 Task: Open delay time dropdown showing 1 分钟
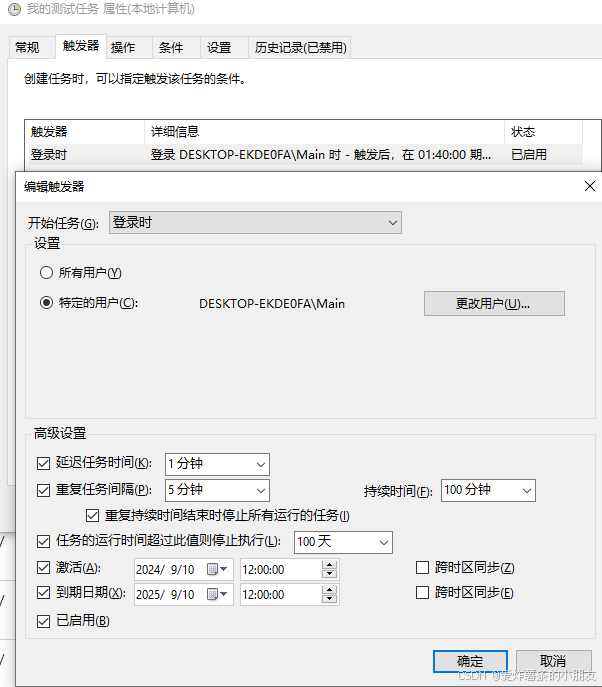click(217, 464)
